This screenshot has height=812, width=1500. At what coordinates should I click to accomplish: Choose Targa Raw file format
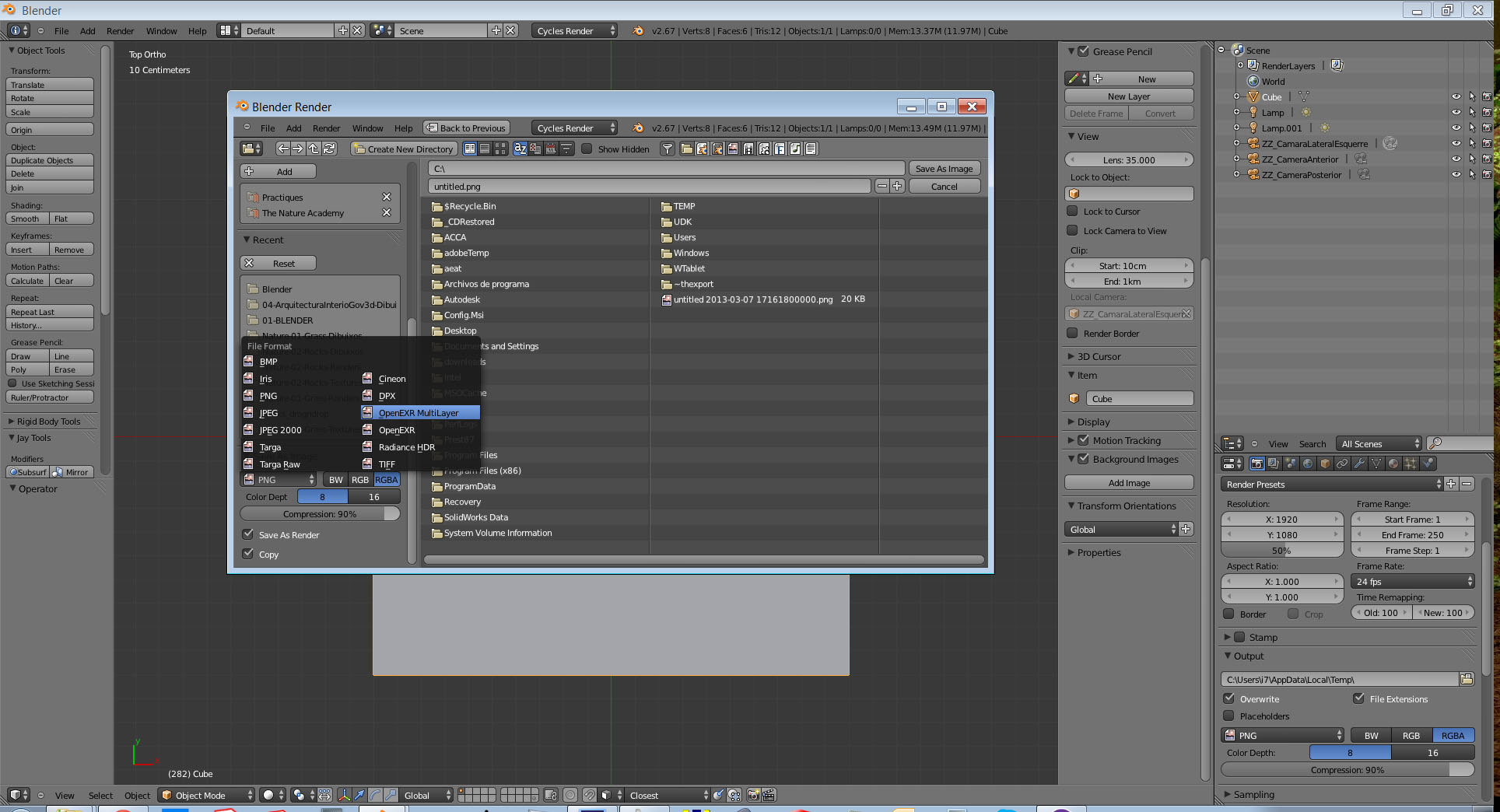coord(279,464)
